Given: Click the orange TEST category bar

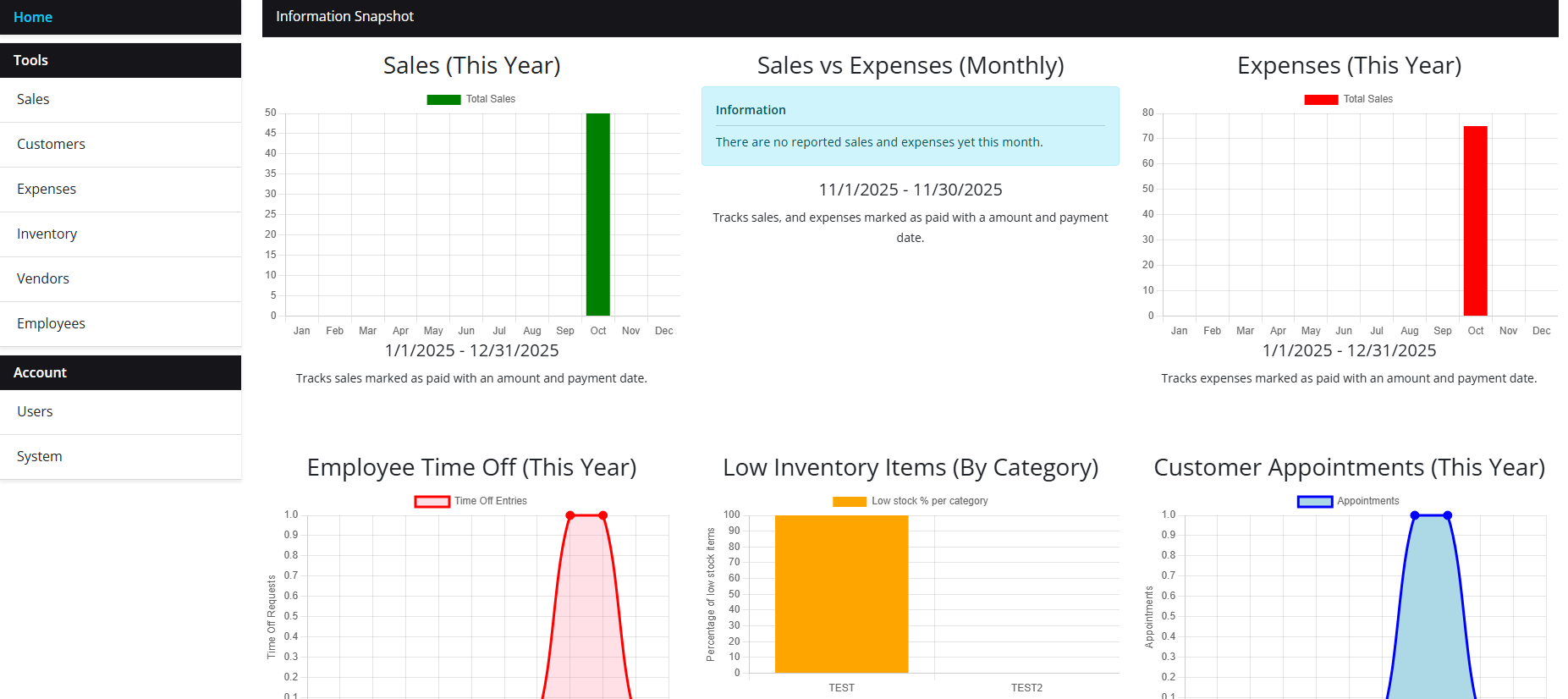Looking at the screenshot, I should pos(841,594).
